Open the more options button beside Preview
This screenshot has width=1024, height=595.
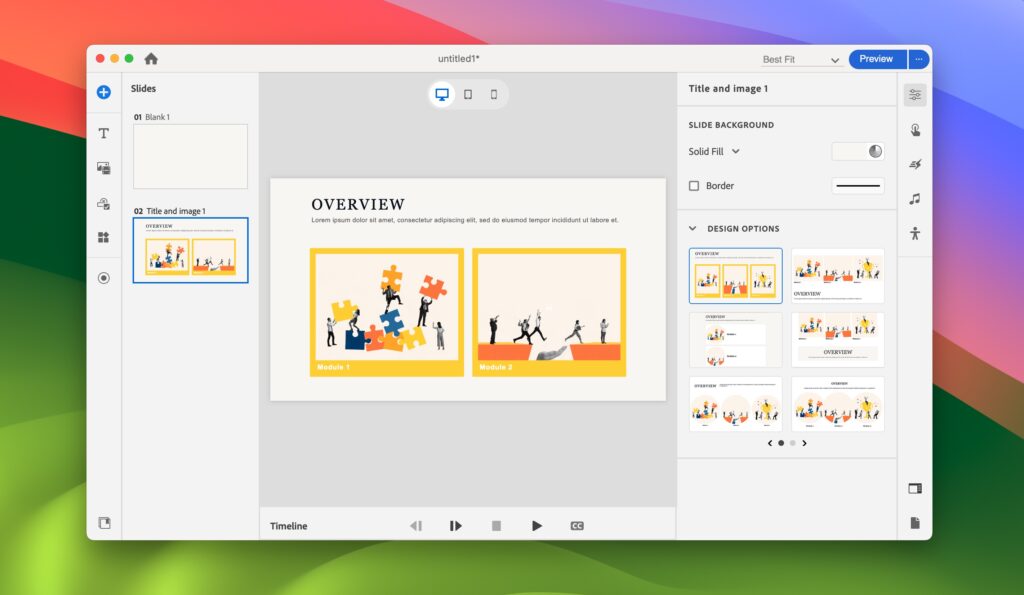tap(919, 59)
